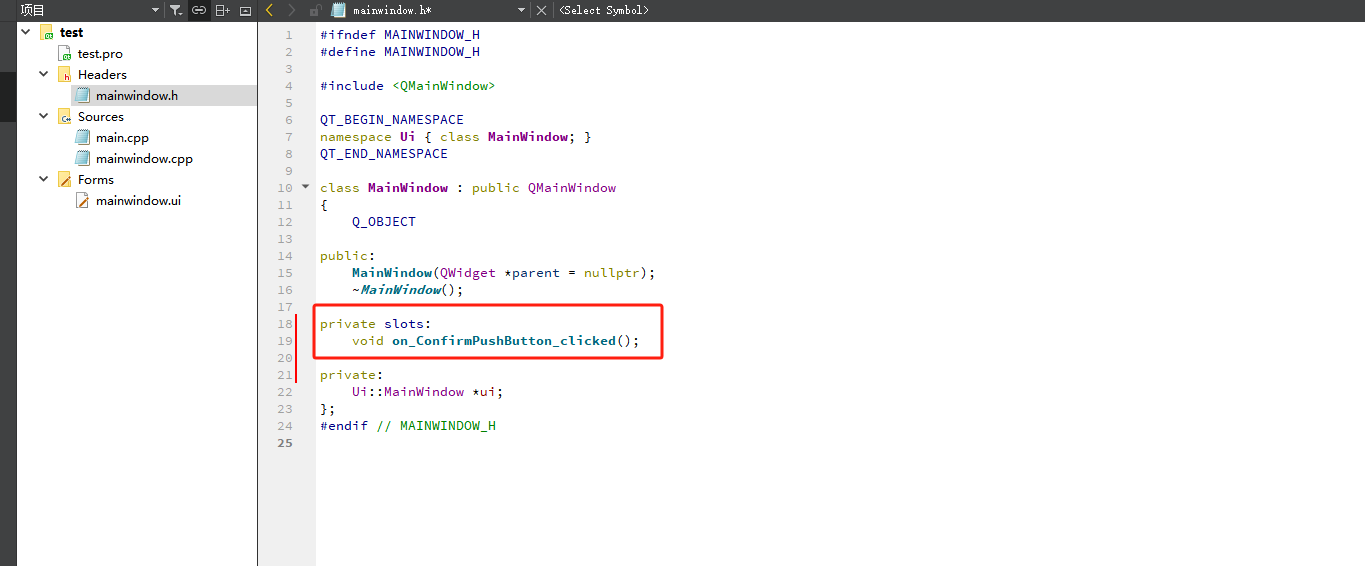Click the file lock icon
The width and height of the screenshot is (1365, 566).
click(x=315, y=10)
